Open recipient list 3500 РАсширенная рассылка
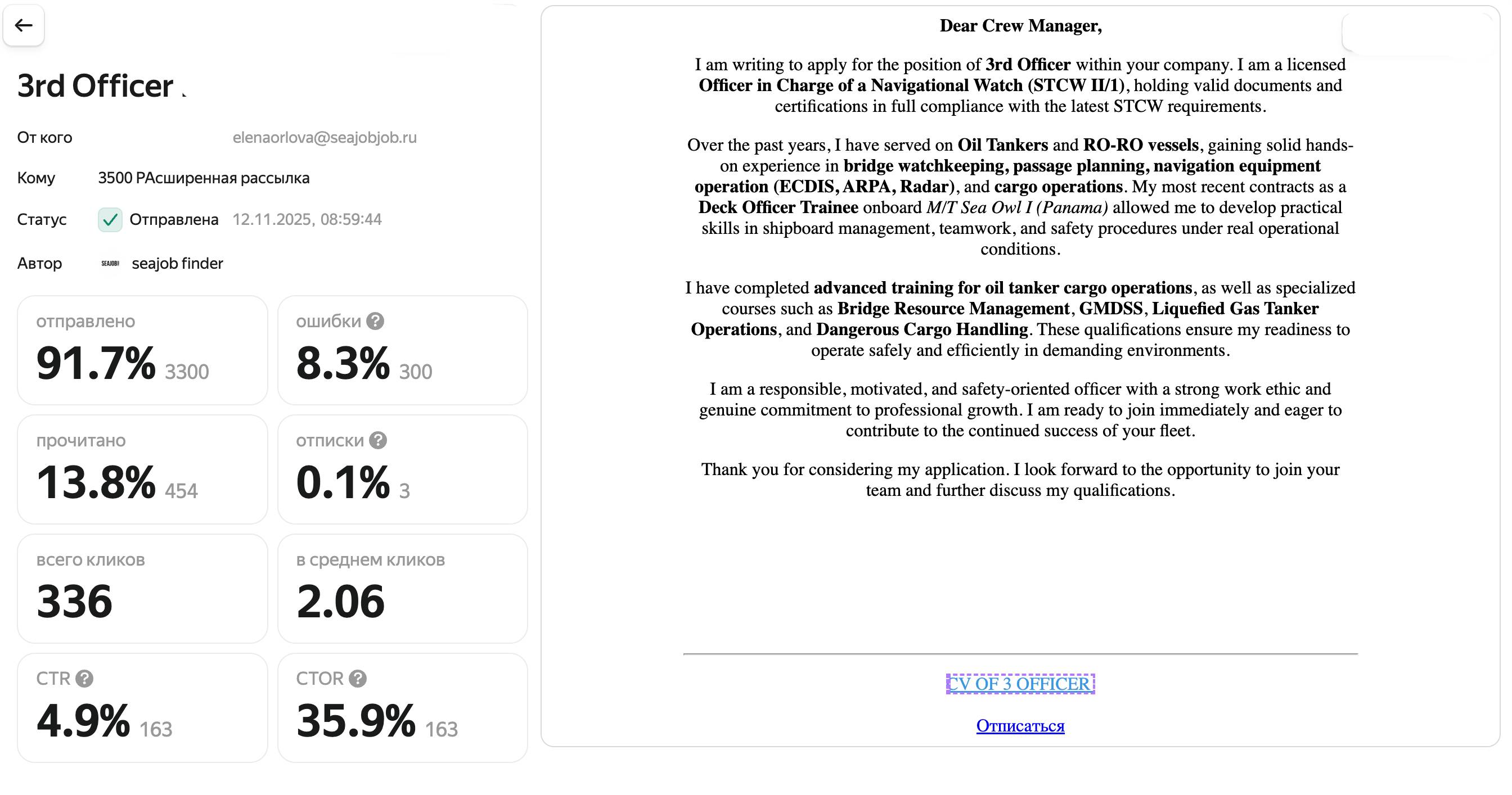The width and height of the screenshot is (1512, 795). click(x=203, y=178)
